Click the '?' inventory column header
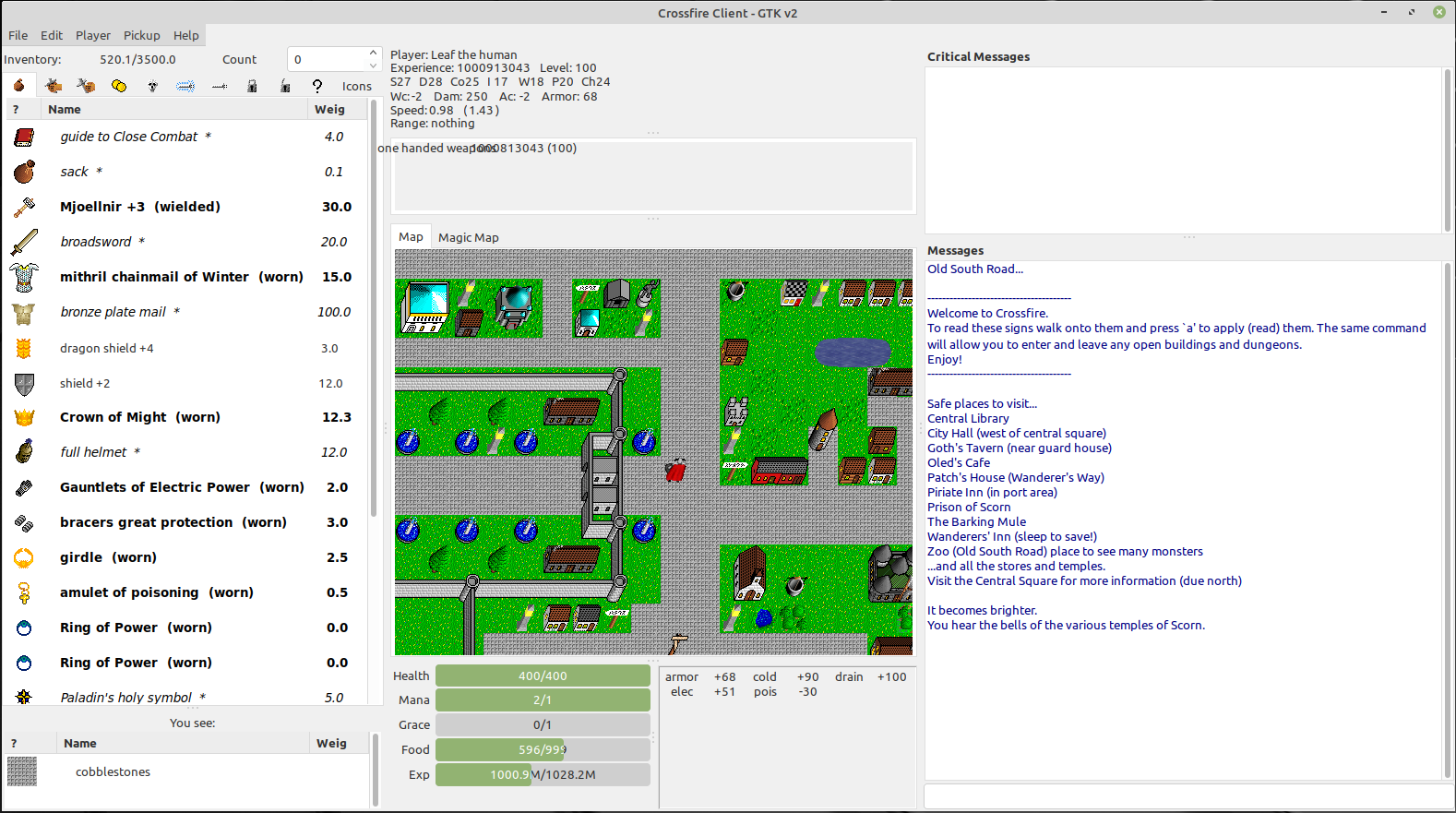This screenshot has height=813, width=1456. pos(23,109)
